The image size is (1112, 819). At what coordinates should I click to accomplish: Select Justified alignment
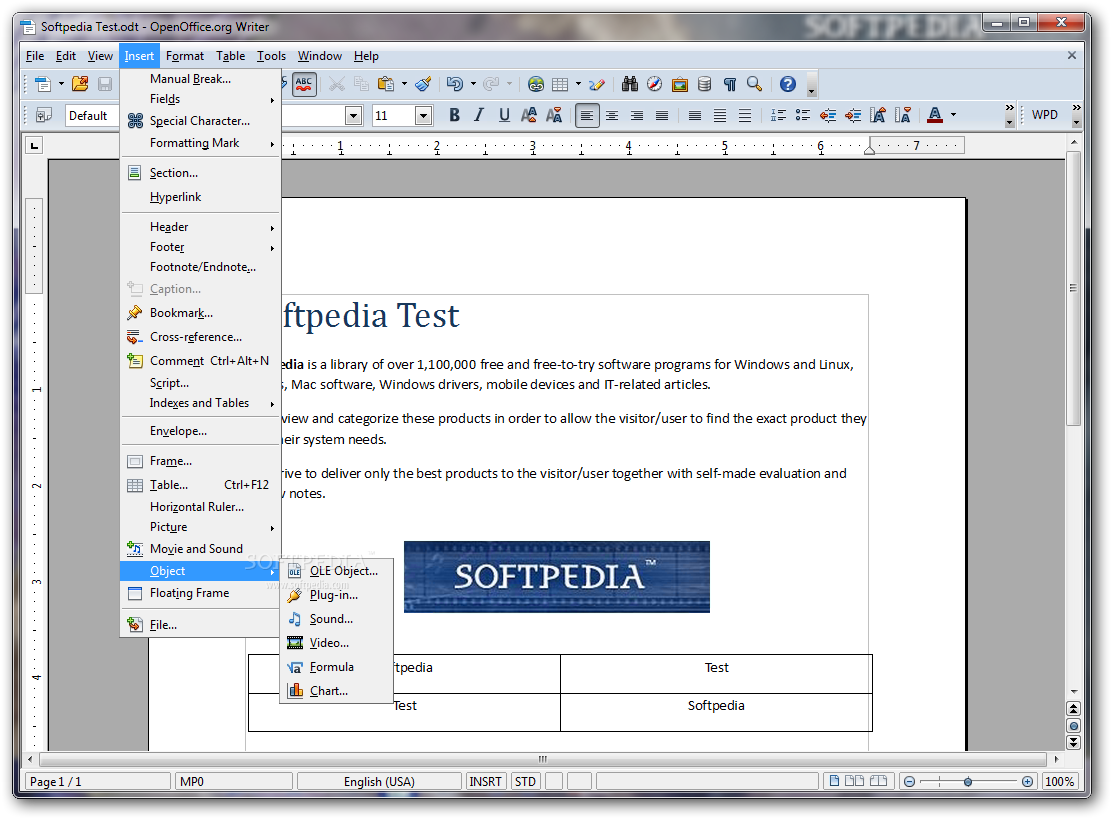(x=662, y=115)
